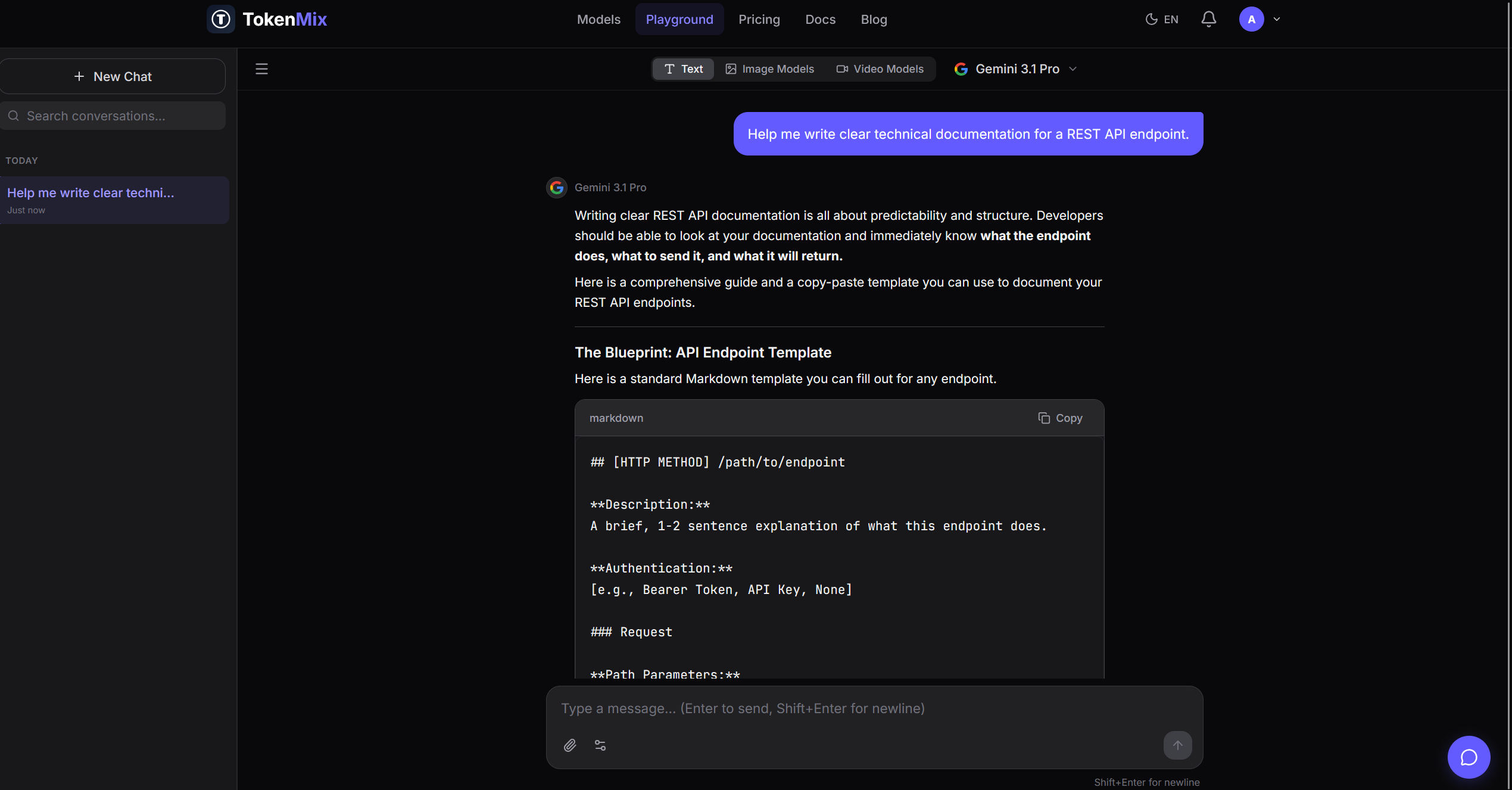Collapse sidebar with hamburger icon
1512x790 pixels.
[x=261, y=69]
